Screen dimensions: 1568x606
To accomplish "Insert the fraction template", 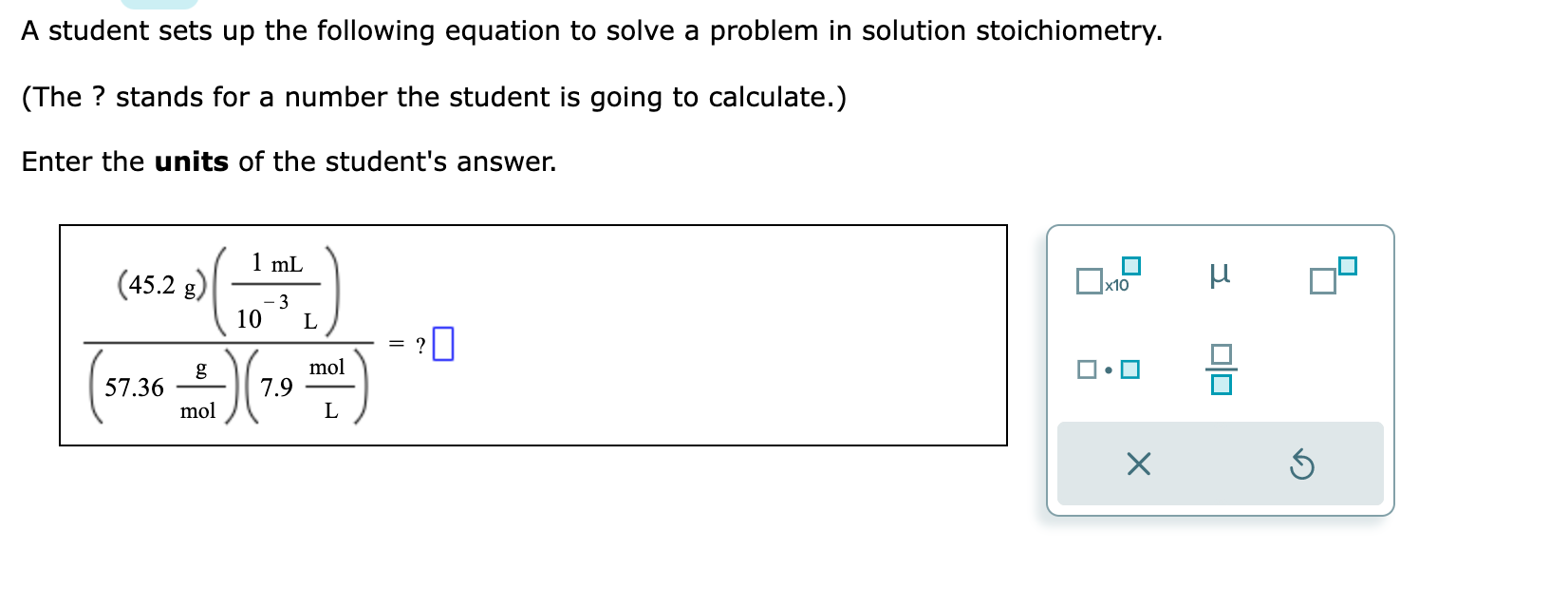I will click(1222, 369).
